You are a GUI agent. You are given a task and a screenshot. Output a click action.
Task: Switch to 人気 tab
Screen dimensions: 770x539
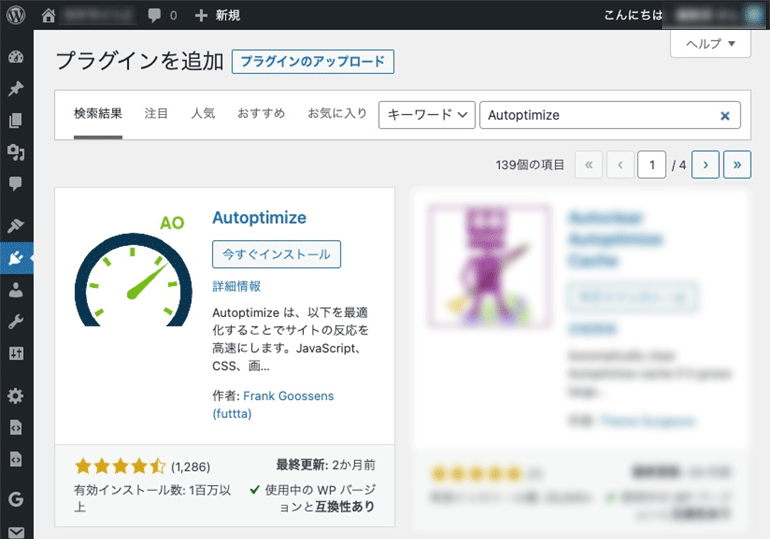coord(203,113)
